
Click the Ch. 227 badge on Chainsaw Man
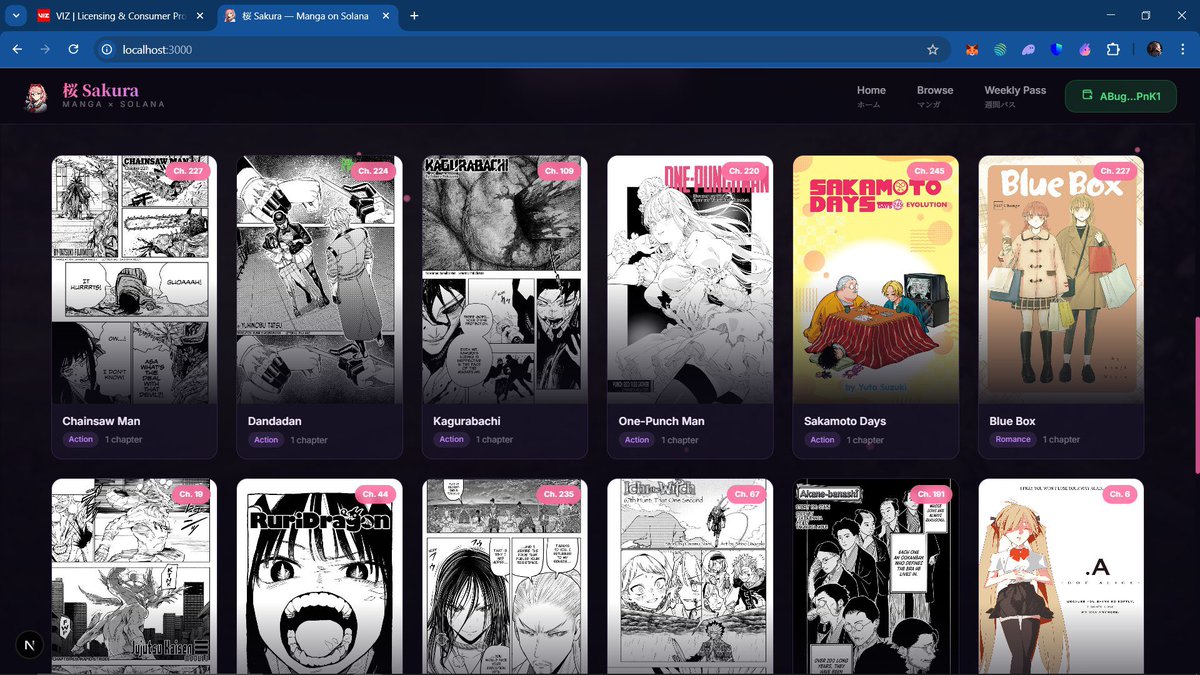(187, 171)
